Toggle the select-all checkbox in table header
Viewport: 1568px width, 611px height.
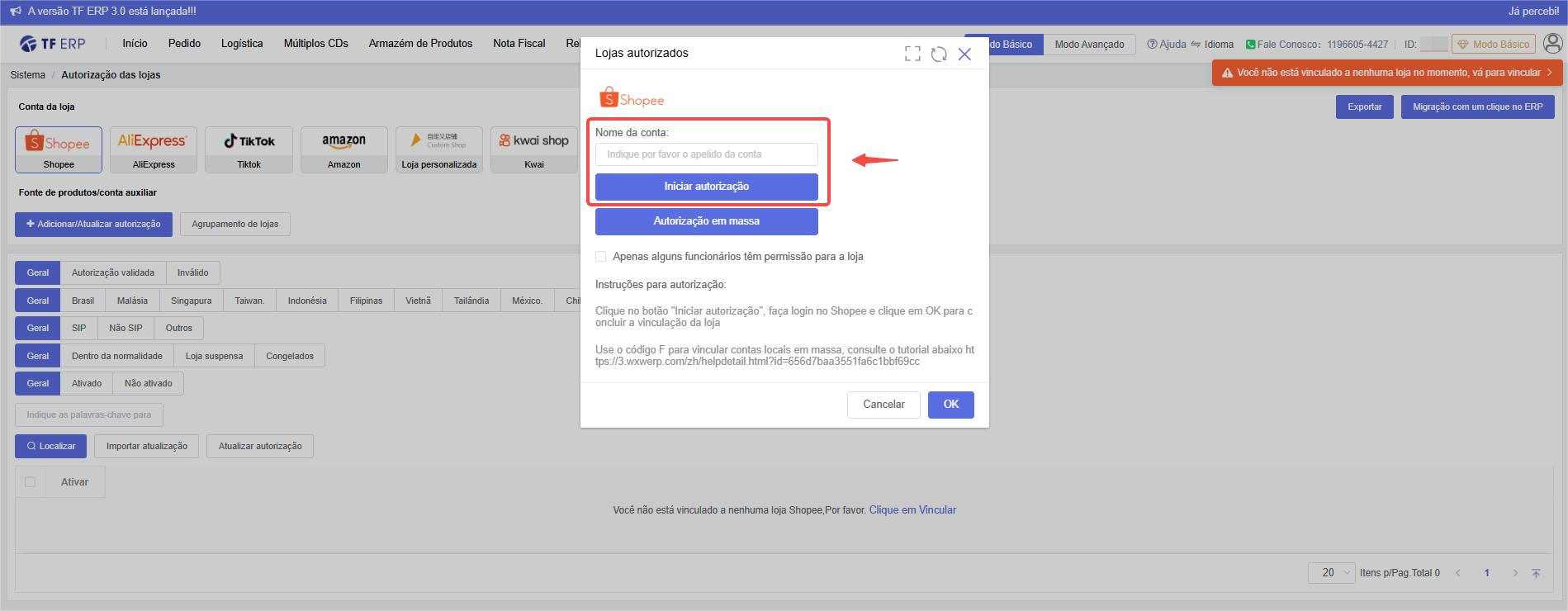pyautogui.click(x=31, y=482)
